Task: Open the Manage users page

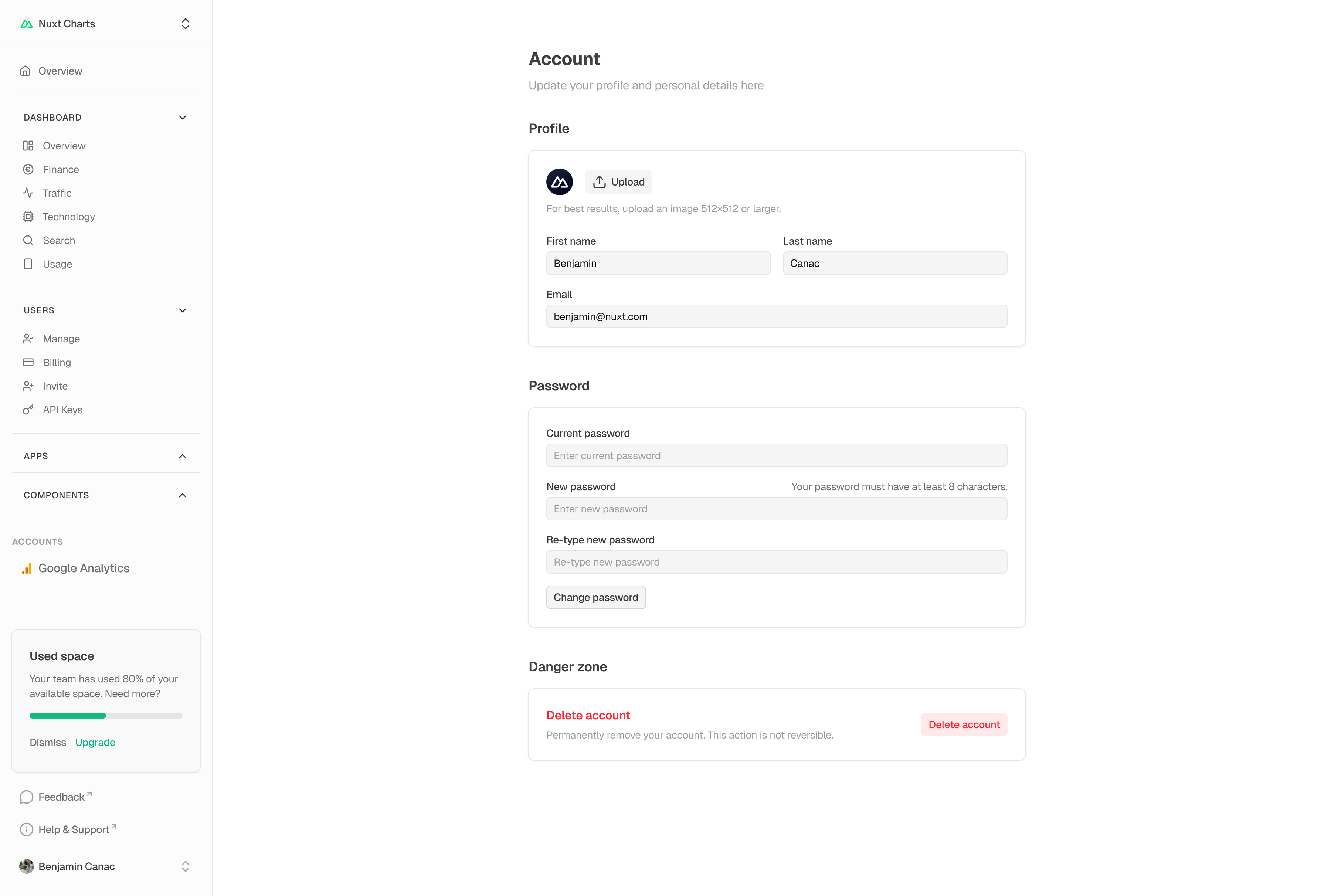Action: pyautogui.click(x=61, y=339)
